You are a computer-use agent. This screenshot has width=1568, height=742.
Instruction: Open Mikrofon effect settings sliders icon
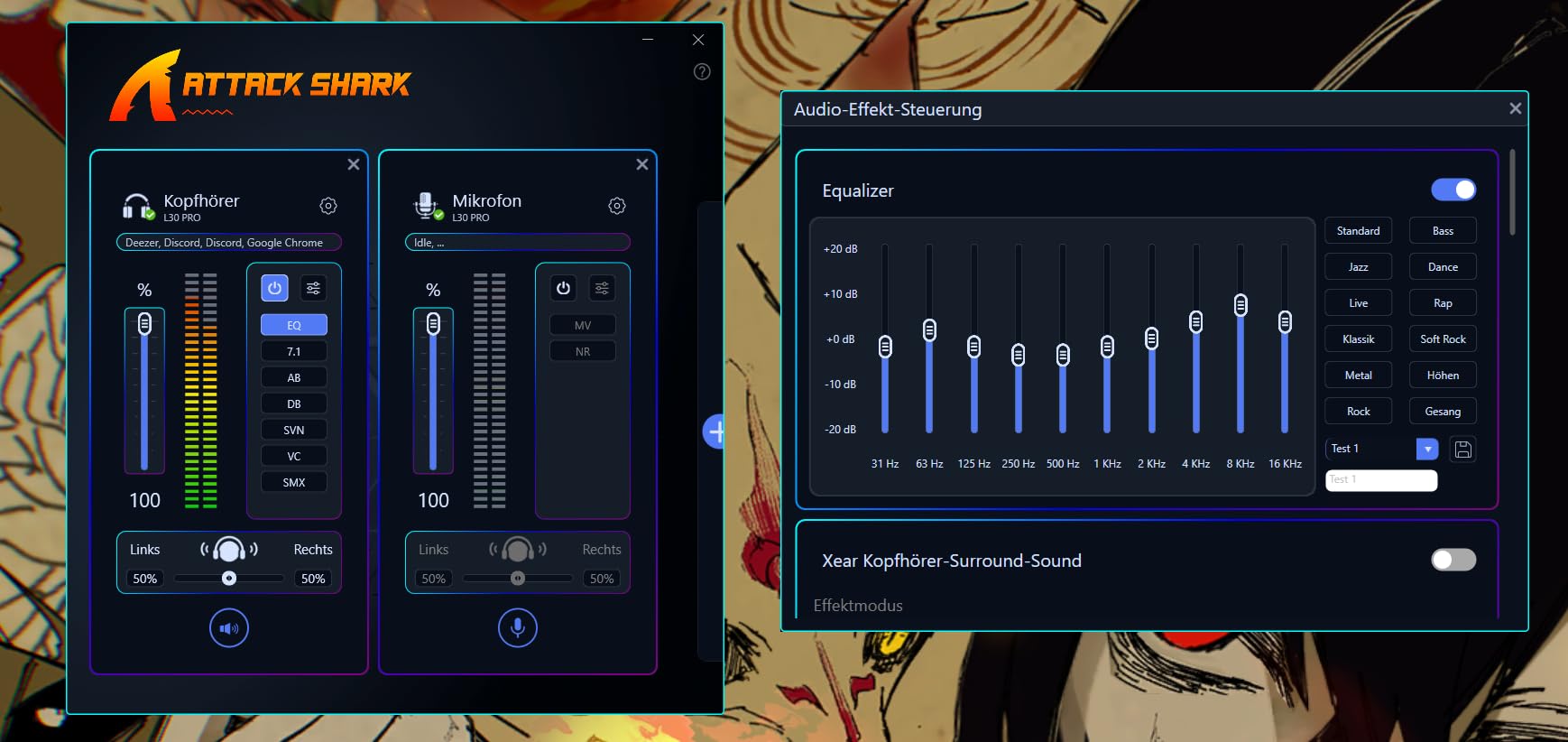tap(602, 288)
